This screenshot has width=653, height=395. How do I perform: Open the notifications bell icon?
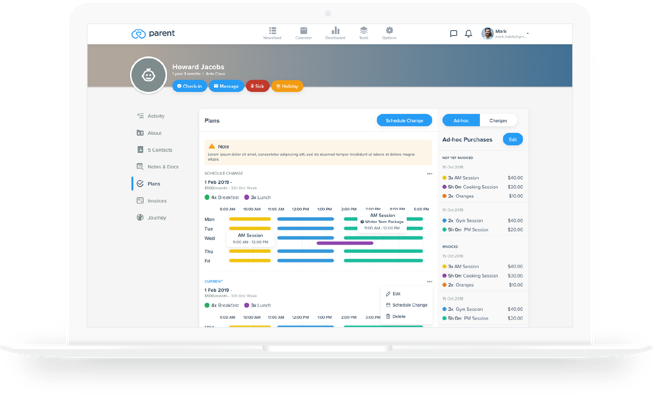(469, 33)
